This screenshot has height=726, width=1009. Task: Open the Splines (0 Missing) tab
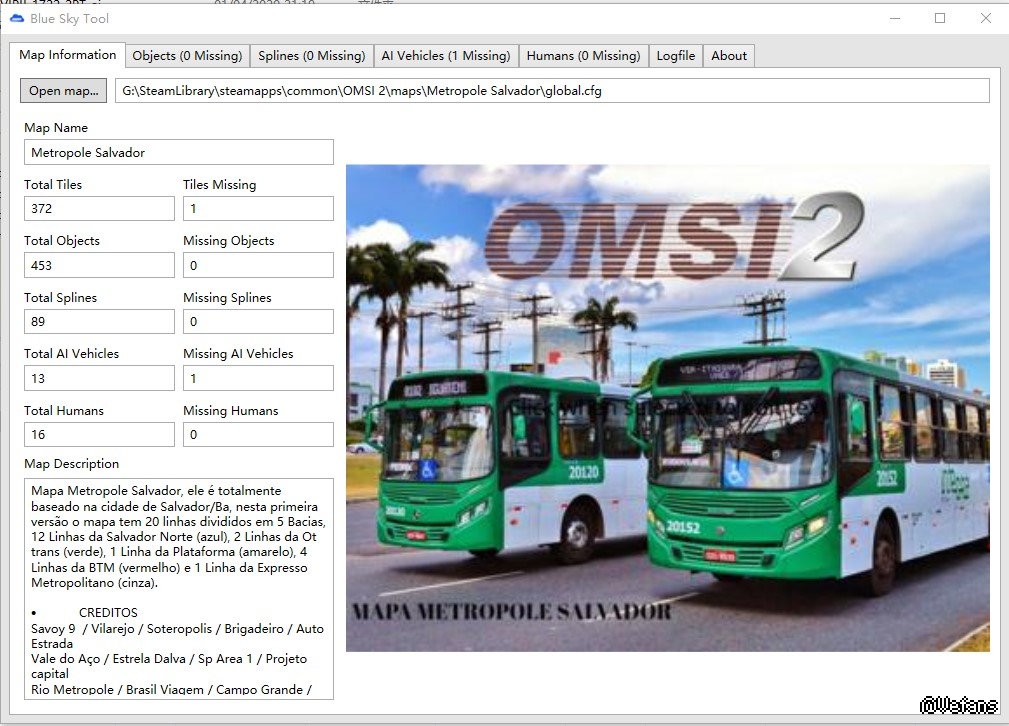click(x=311, y=56)
